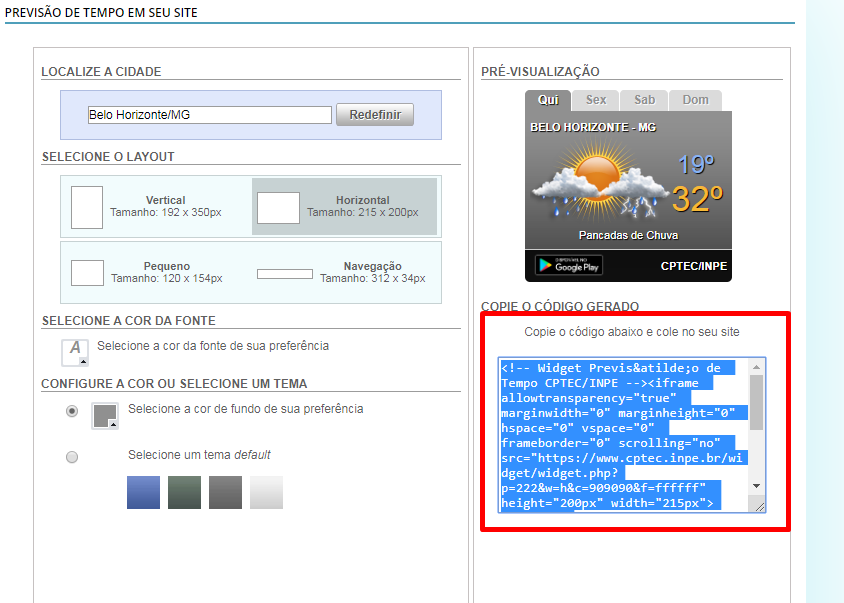Switch to the Sab forecast tab
Screen dimensions: 844x603
645,100
